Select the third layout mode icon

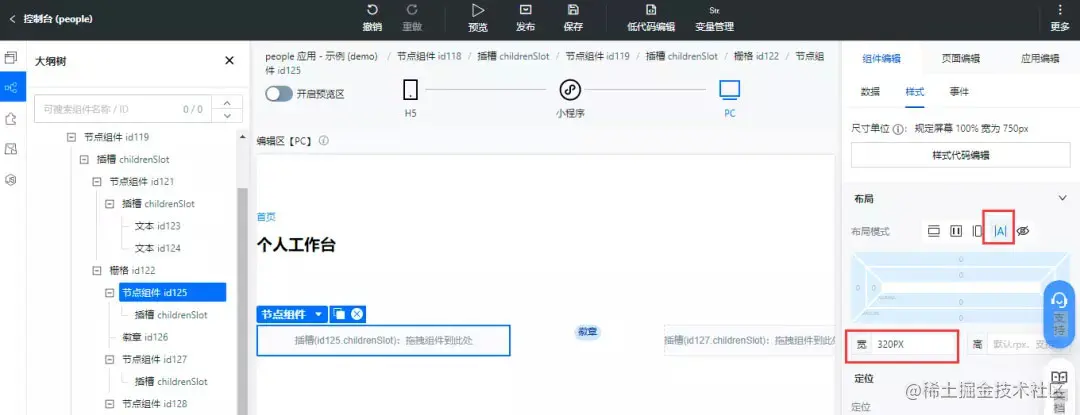(x=977, y=231)
